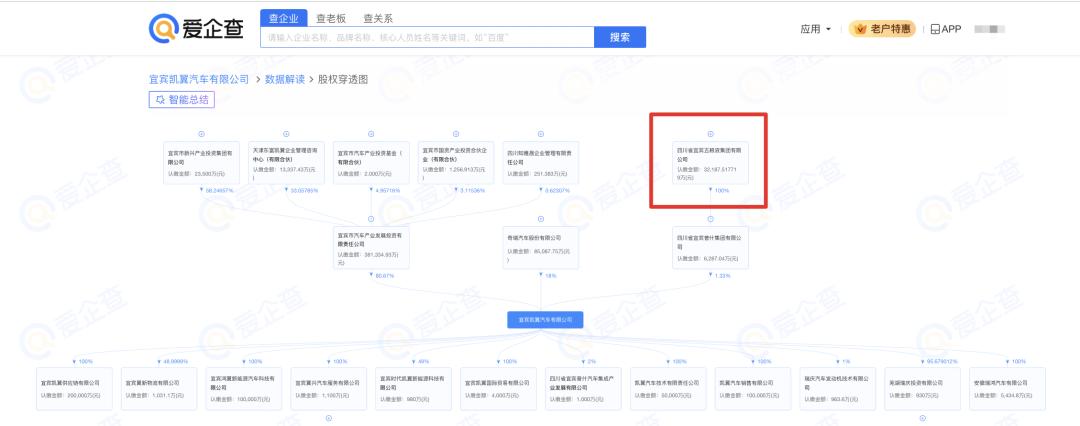Expand plus icon above 宜宾市新兴产业投资集团

(x=201, y=134)
